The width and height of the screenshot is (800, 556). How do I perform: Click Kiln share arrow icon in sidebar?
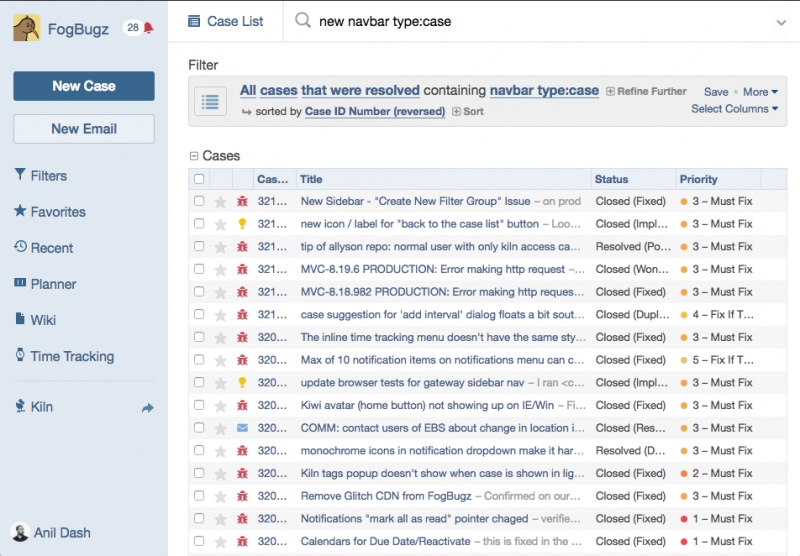coord(147,408)
